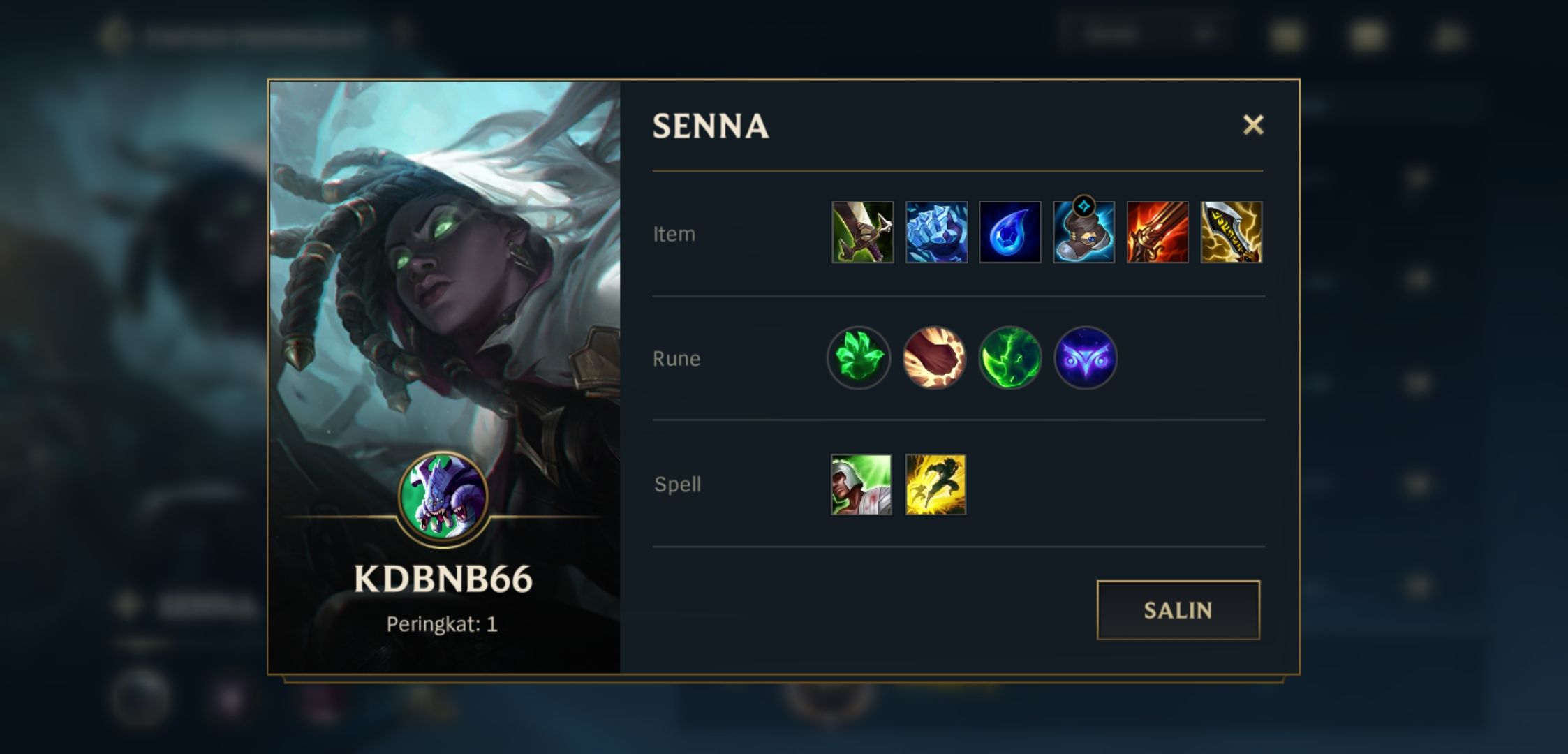Click the SENNA title heading
This screenshot has width=1568, height=754.
pyautogui.click(x=711, y=126)
